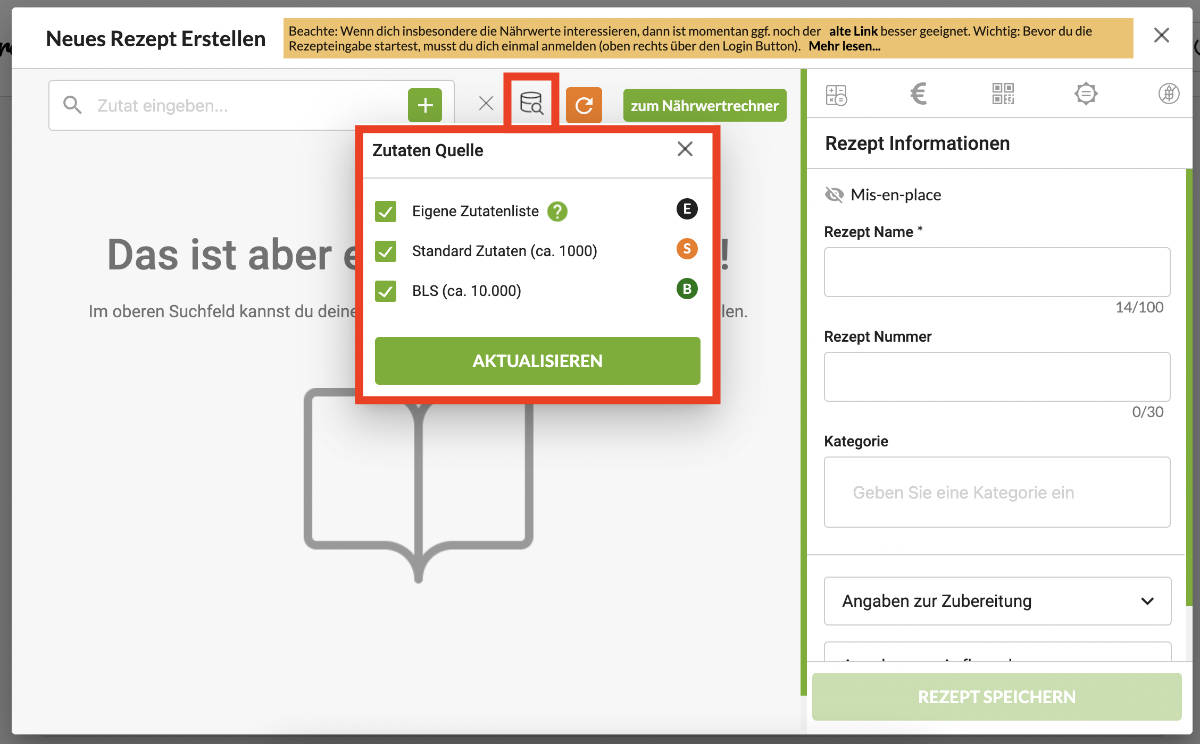Click the orange refresh icon button
This screenshot has width=1200, height=744.
584,105
